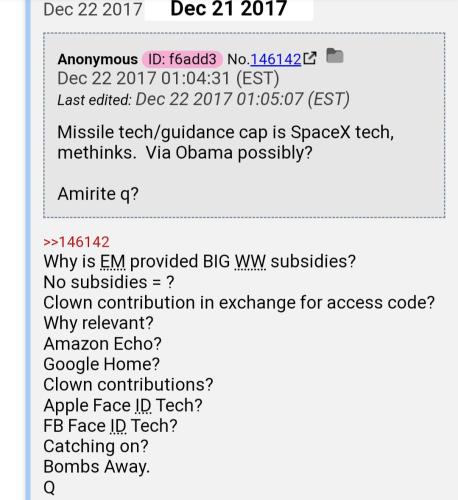Click the post timestamp Dec 22 2017 01:04:31
Image resolution: width=458 pixels, height=500 pixels.
coord(168,79)
